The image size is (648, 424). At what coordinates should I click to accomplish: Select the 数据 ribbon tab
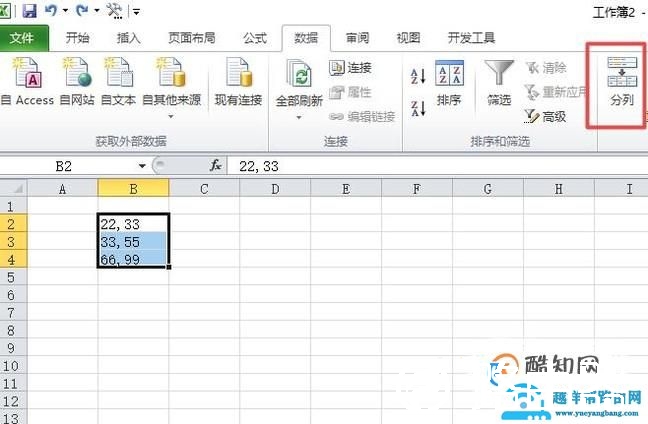pos(306,38)
